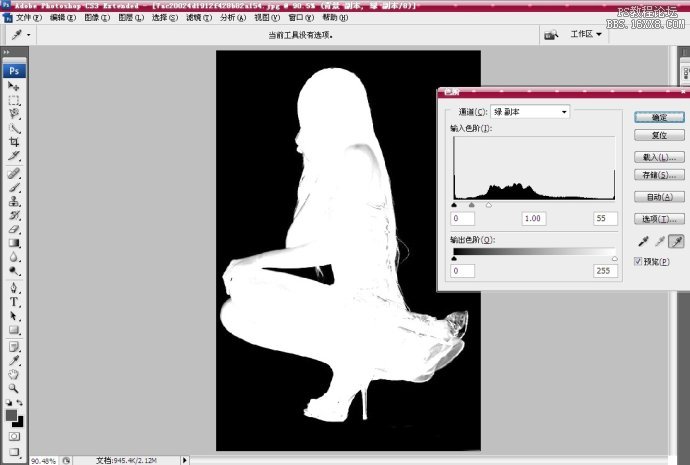
Task: Select the Notes tool
Action: point(14,347)
